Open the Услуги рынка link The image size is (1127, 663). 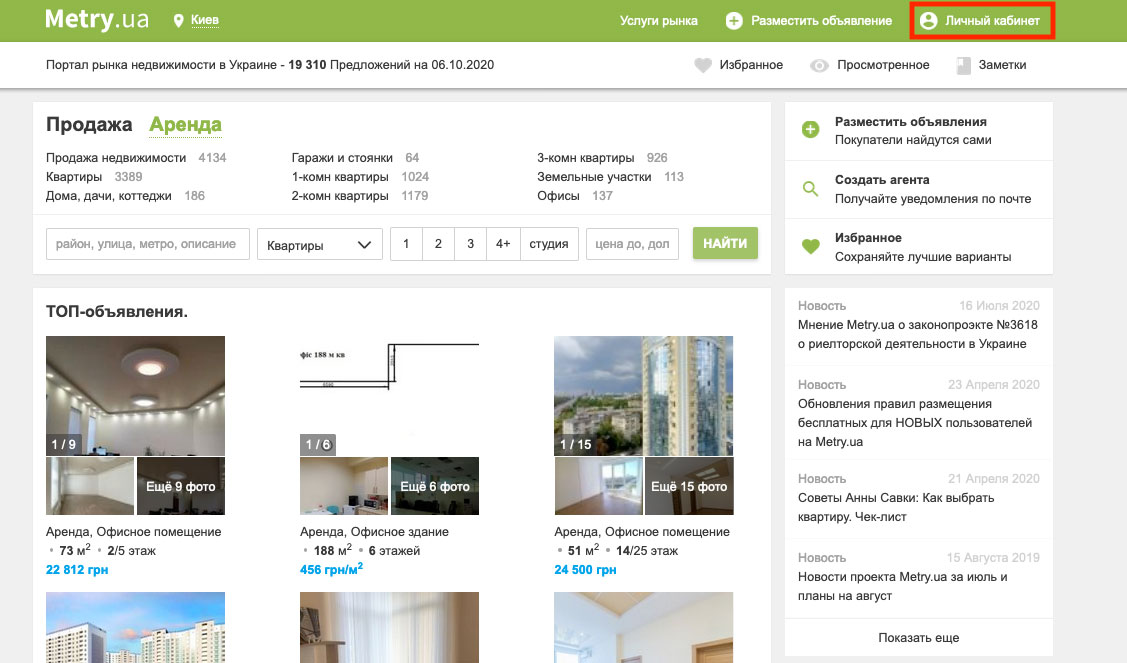pyautogui.click(x=658, y=21)
